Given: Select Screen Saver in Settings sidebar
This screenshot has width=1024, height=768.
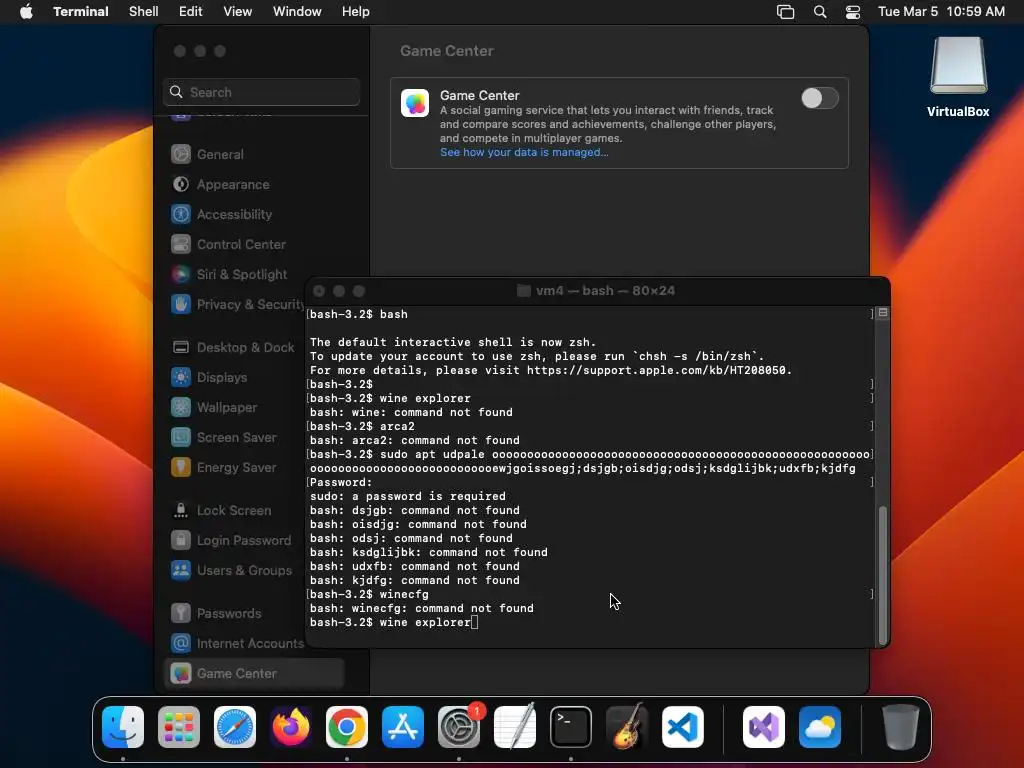Looking at the screenshot, I should coord(235,438).
